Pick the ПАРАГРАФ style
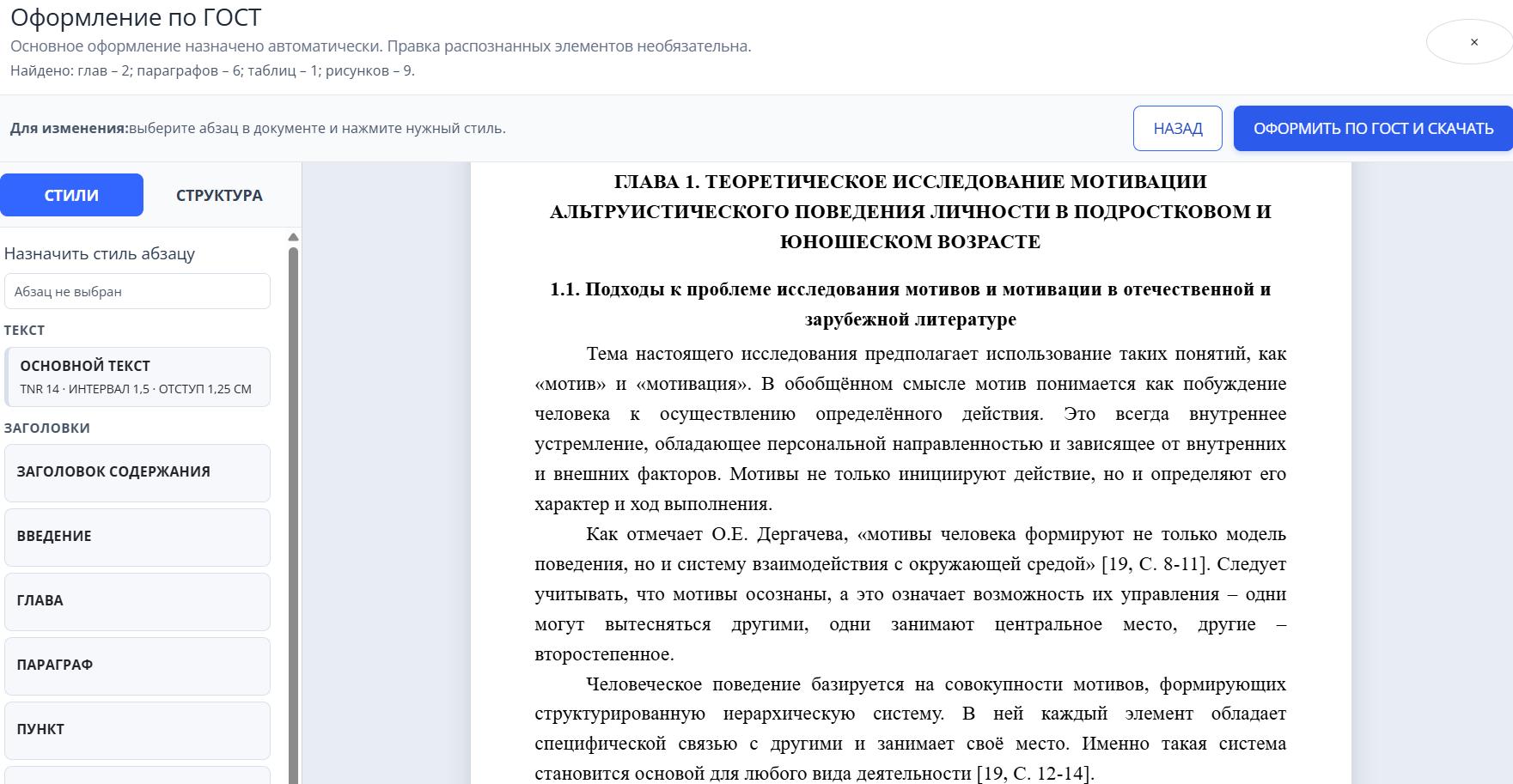The height and width of the screenshot is (784, 1513). pyautogui.click(x=137, y=665)
